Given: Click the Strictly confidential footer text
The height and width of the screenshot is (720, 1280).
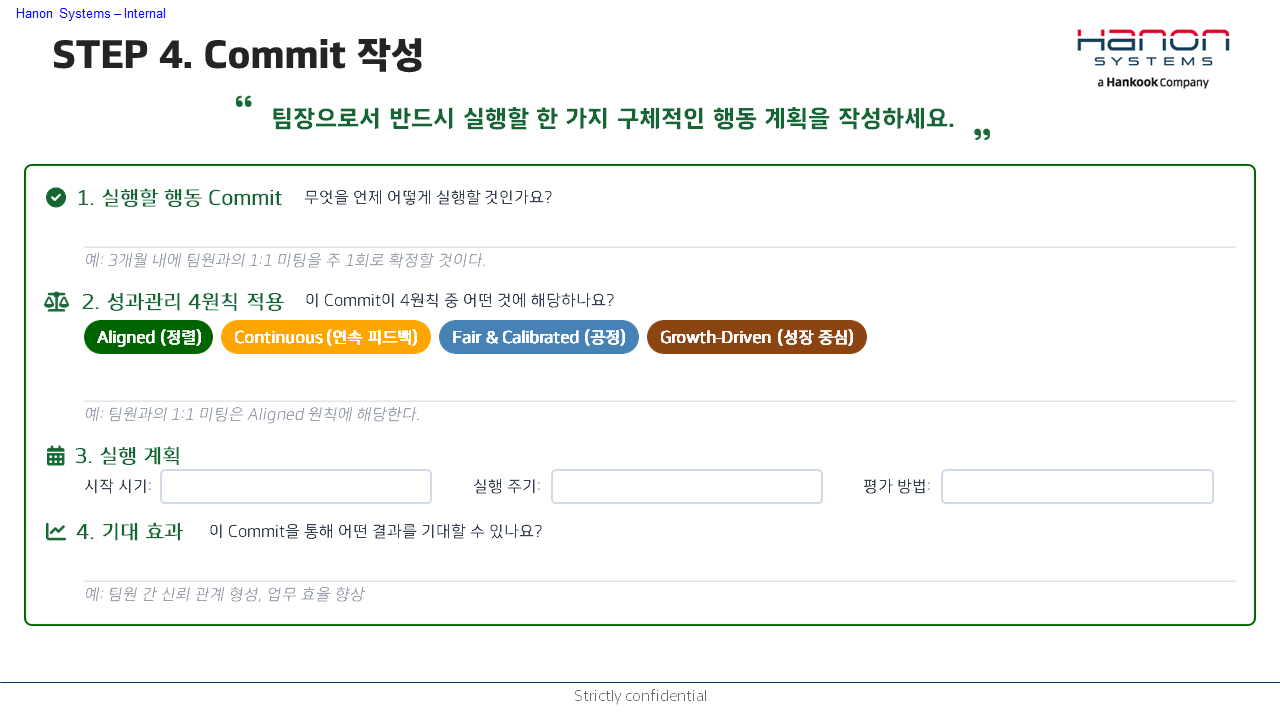Looking at the screenshot, I should click(x=640, y=696).
